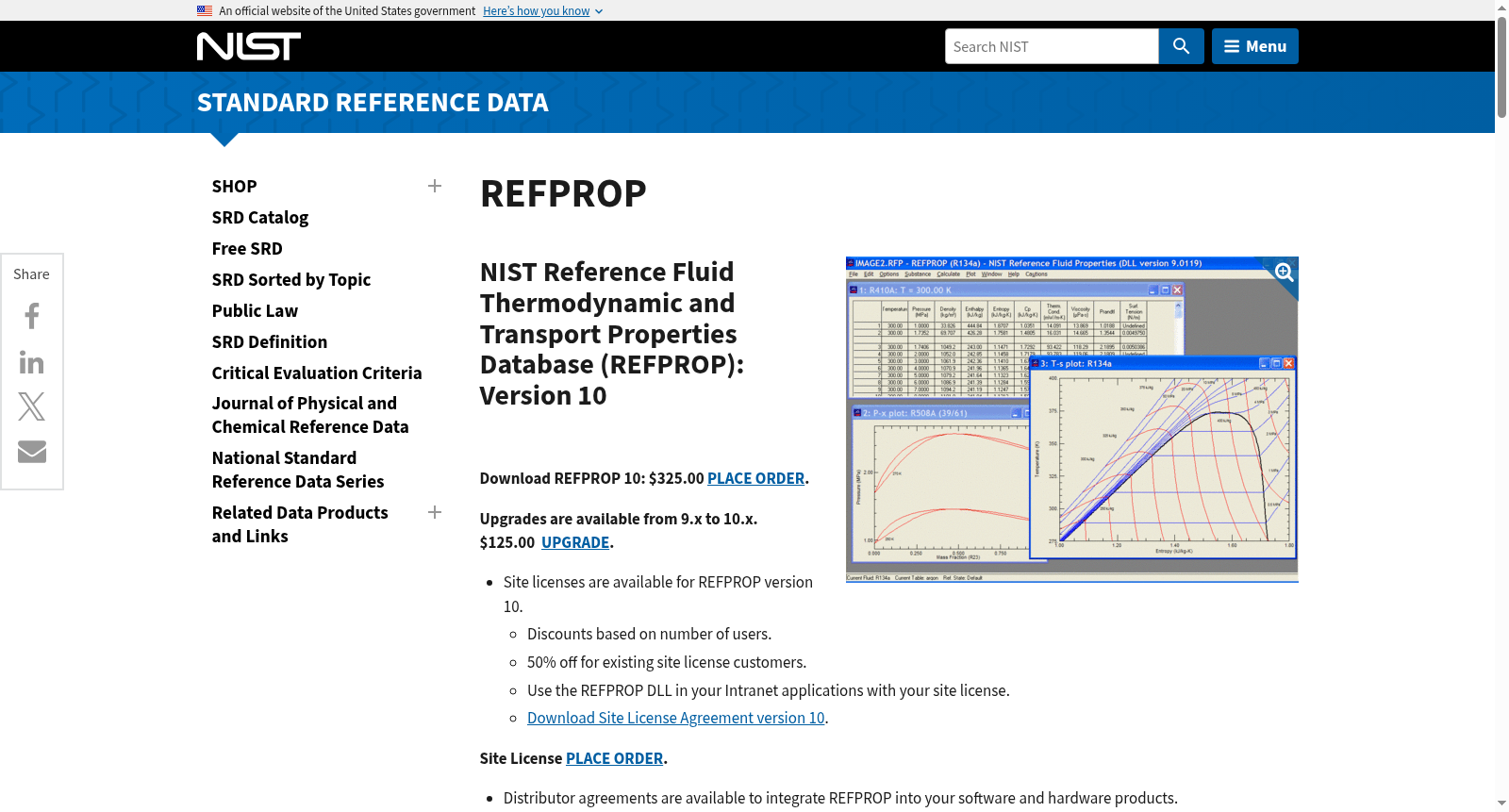The image size is (1509, 812).
Task: Open National Standard Reference Data Series
Action: click(x=298, y=470)
